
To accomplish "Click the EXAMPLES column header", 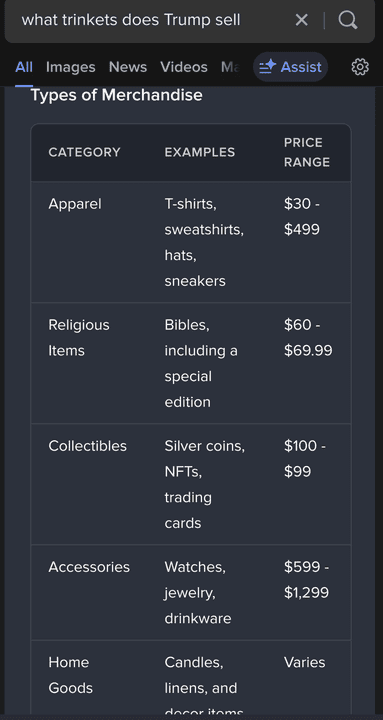I will pos(200,152).
